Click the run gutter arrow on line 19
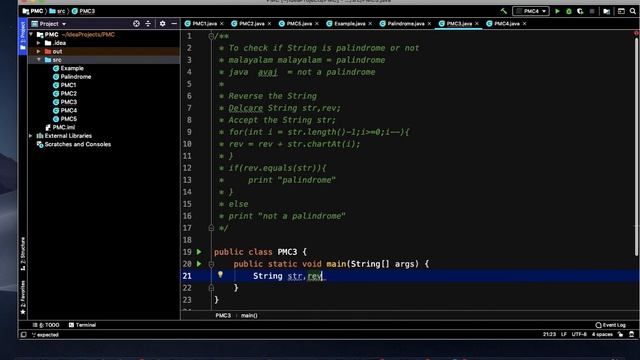640x360 pixels. coord(199,252)
